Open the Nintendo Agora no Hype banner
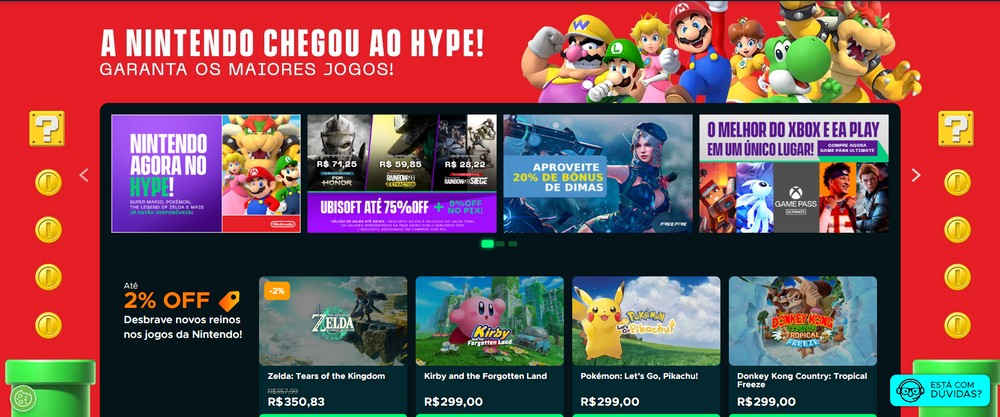The height and width of the screenshot is (417, 1000). pos(206,173)
